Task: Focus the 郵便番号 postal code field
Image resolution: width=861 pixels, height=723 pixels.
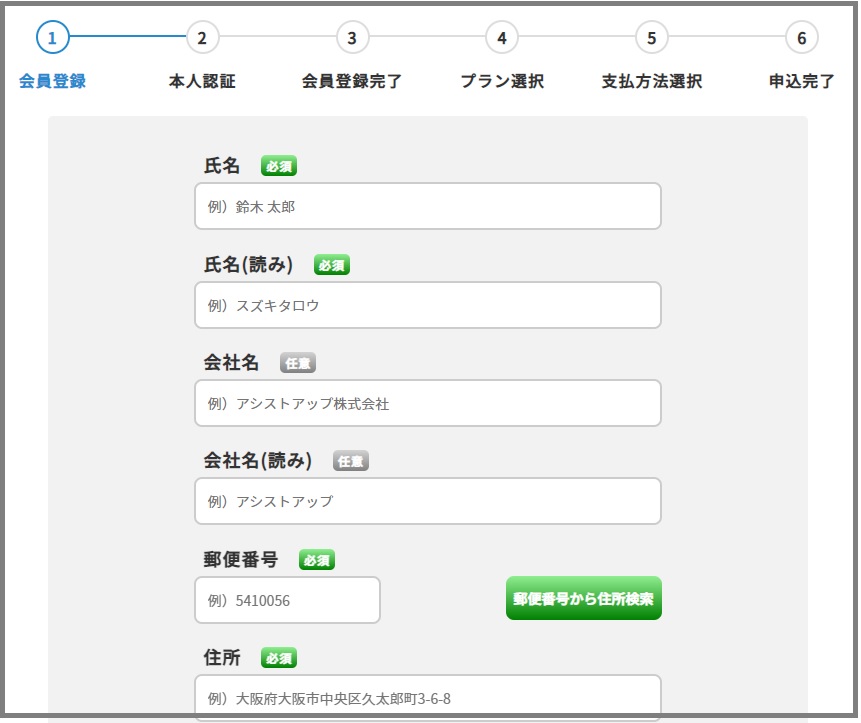Action: pos(287,600)
